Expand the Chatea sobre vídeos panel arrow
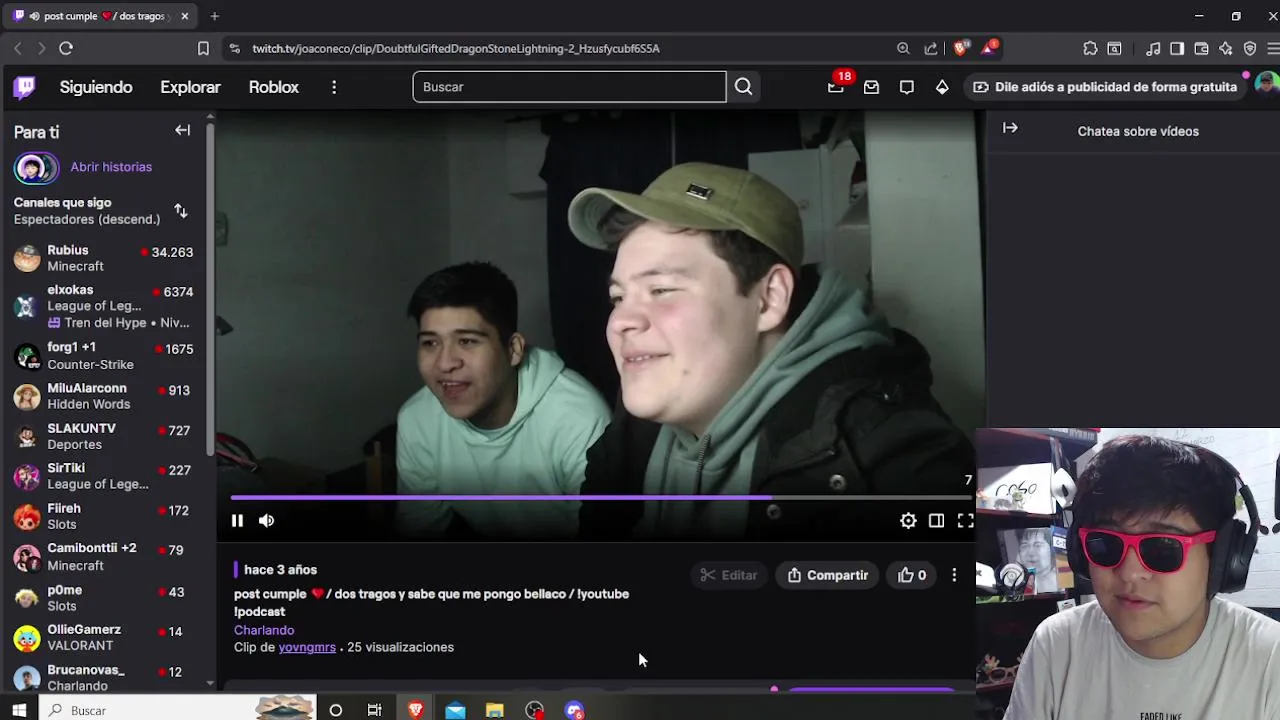 (x=1010, y=128)
